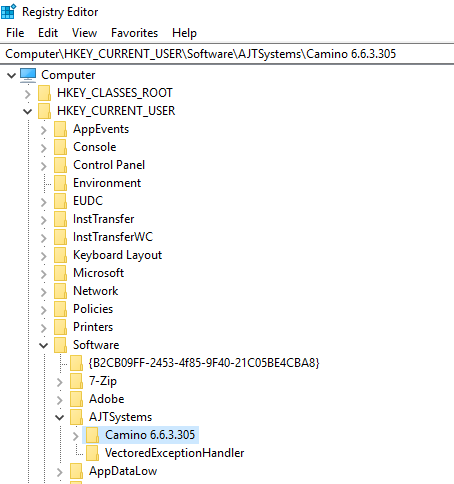Collapse HKEY_CURRENT_USER chevron
454x484 pixels.
(x=27, y=111)
